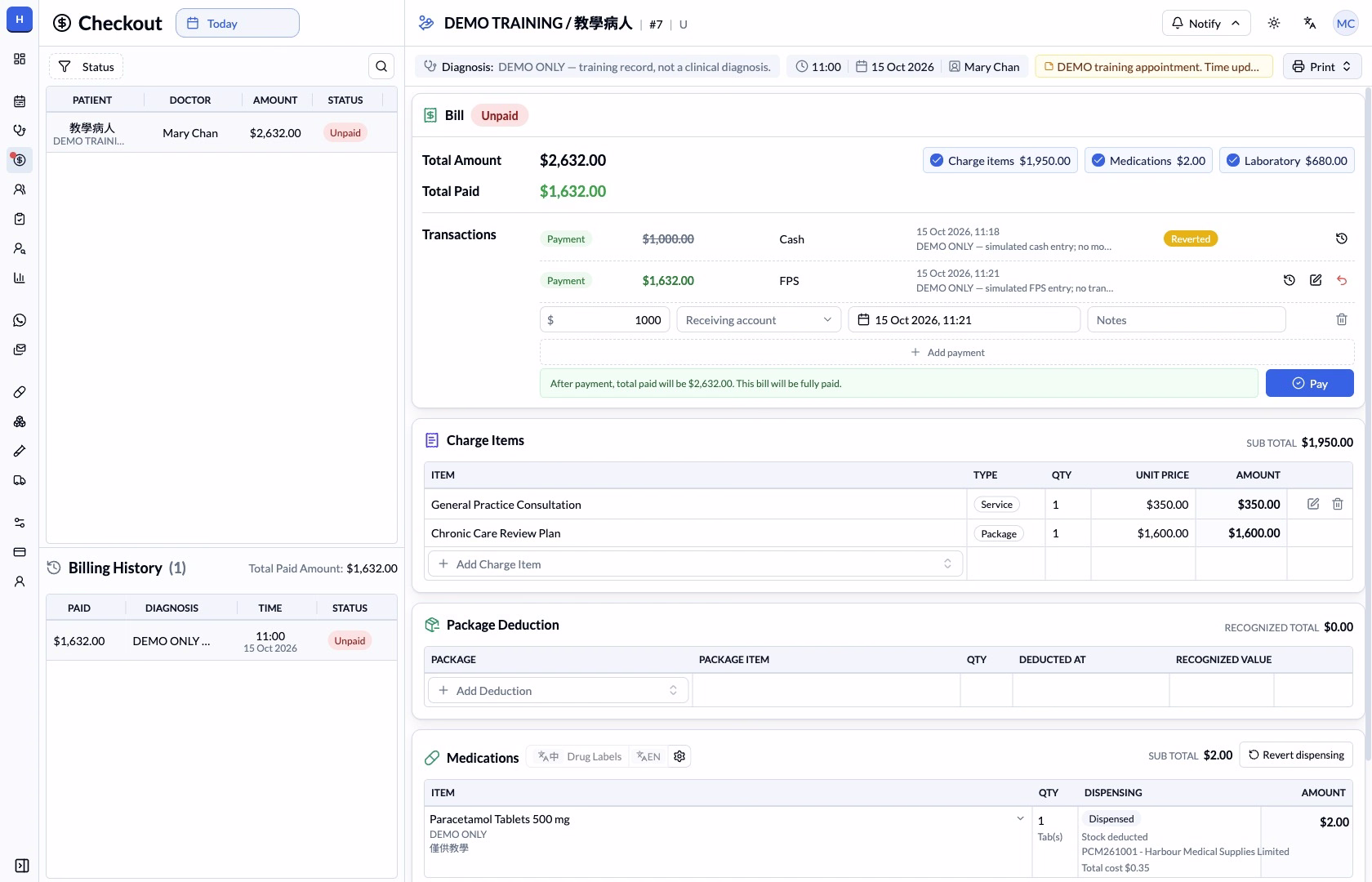The width and height of the screenshot is (1372, 882).
Task: Open the dashboard grid icon in sidebar
Action: point(20,59)
